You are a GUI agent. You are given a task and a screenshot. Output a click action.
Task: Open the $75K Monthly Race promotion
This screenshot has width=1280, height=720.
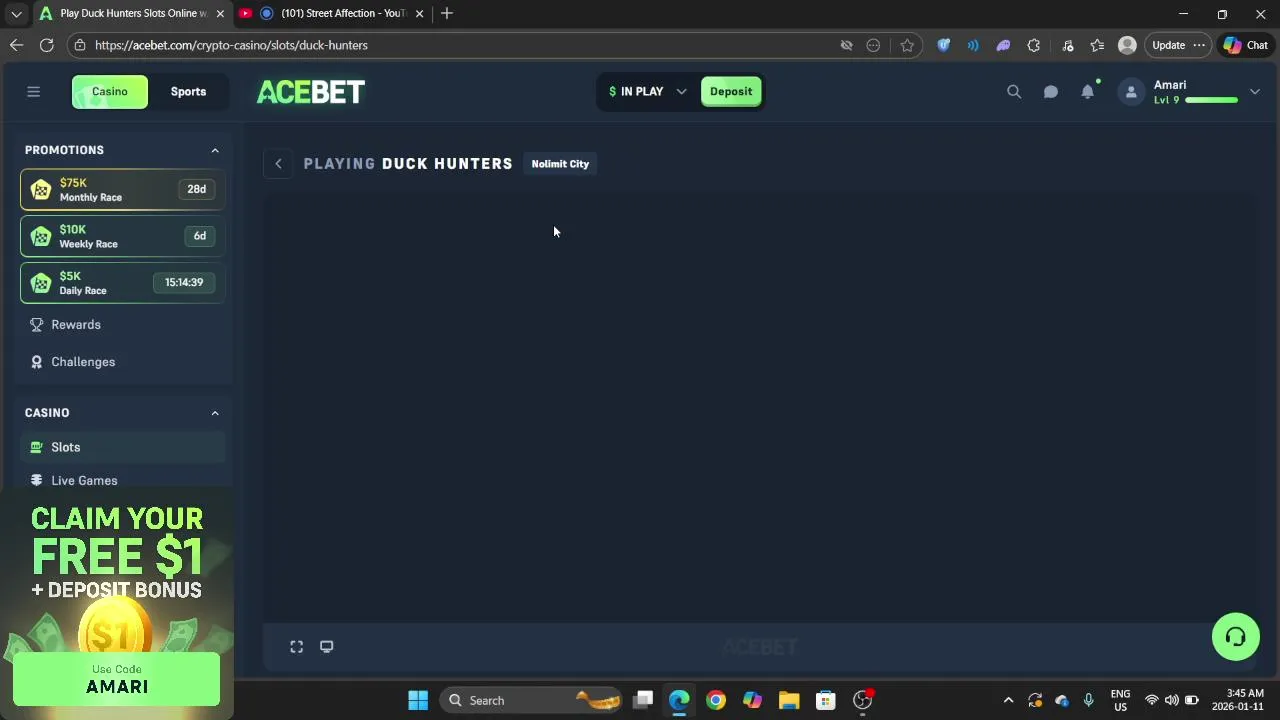[x=123, y=190]
